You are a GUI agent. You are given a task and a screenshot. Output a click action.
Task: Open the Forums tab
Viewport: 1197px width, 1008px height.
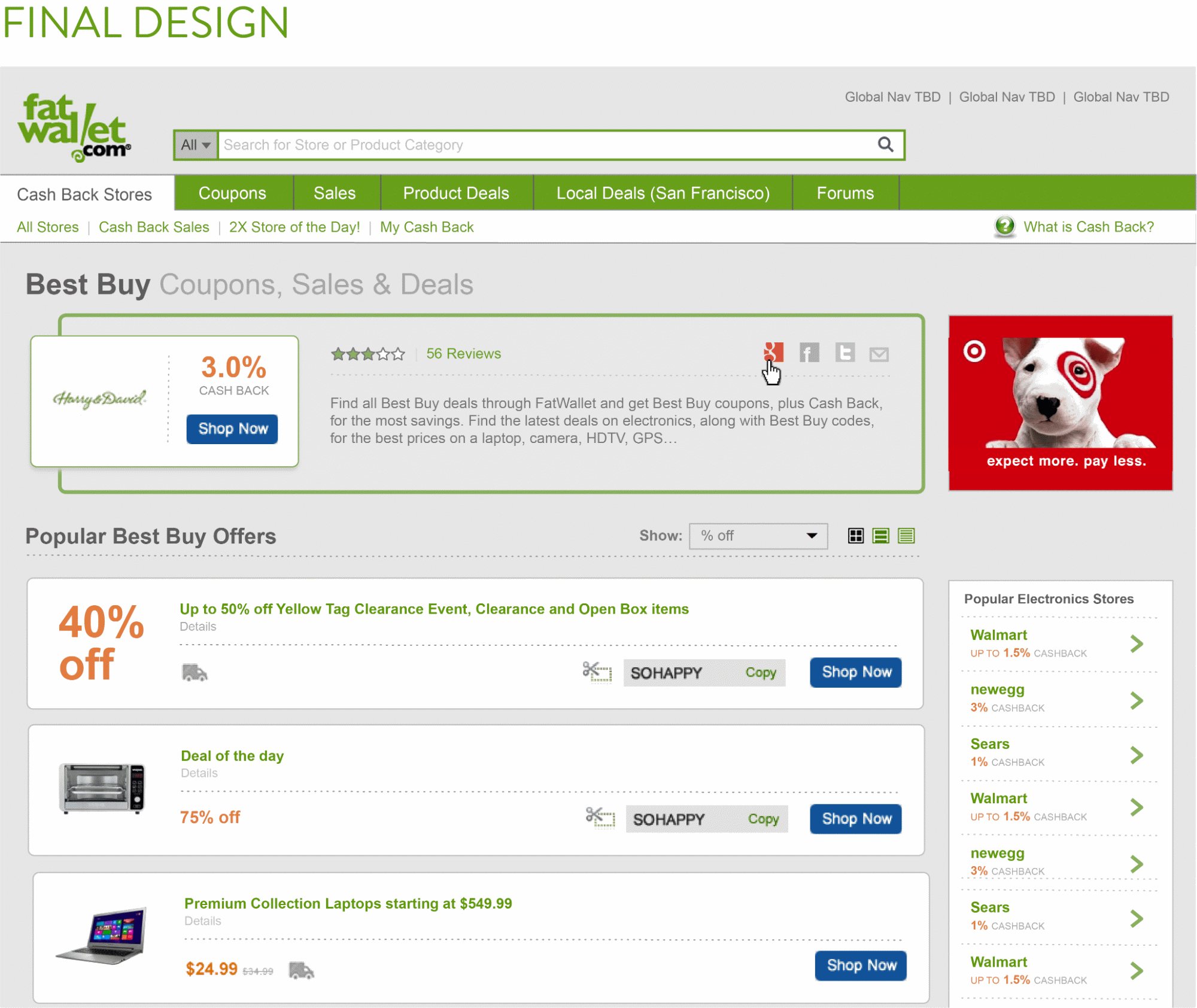pos(845,193)
